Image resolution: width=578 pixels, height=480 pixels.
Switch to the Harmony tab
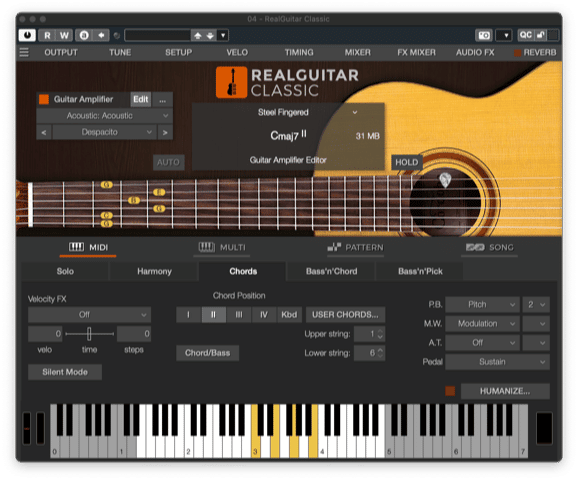click(x=154, y=271)
